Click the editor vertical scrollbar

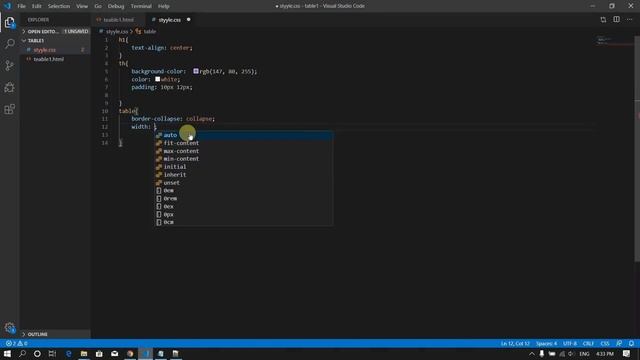[637, 149]
